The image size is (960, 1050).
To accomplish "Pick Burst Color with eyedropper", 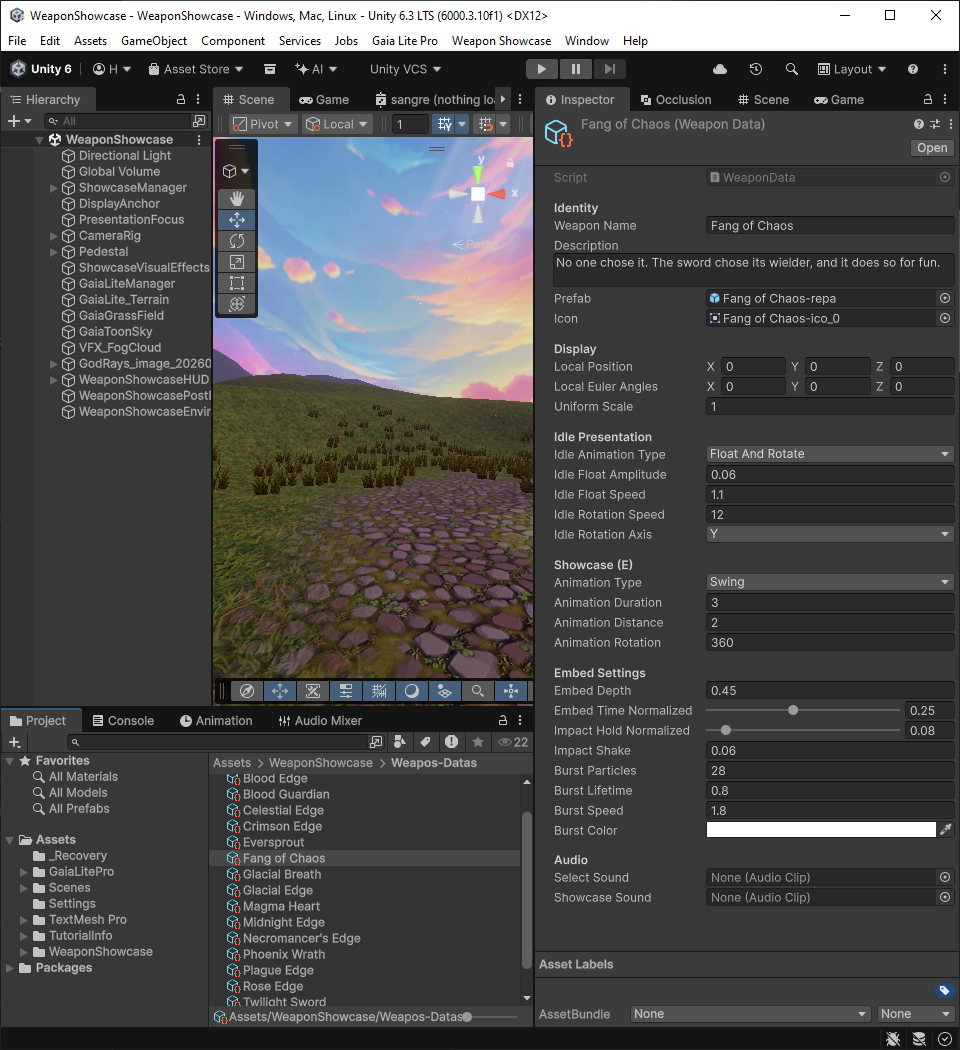I will point(945,830).
